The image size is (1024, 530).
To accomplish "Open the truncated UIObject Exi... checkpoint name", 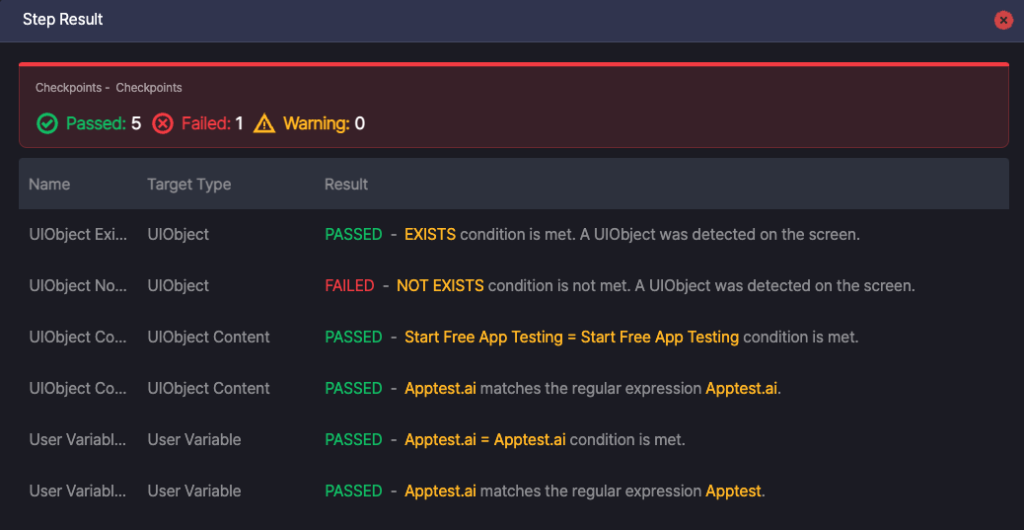I will [x=78, y=234].
